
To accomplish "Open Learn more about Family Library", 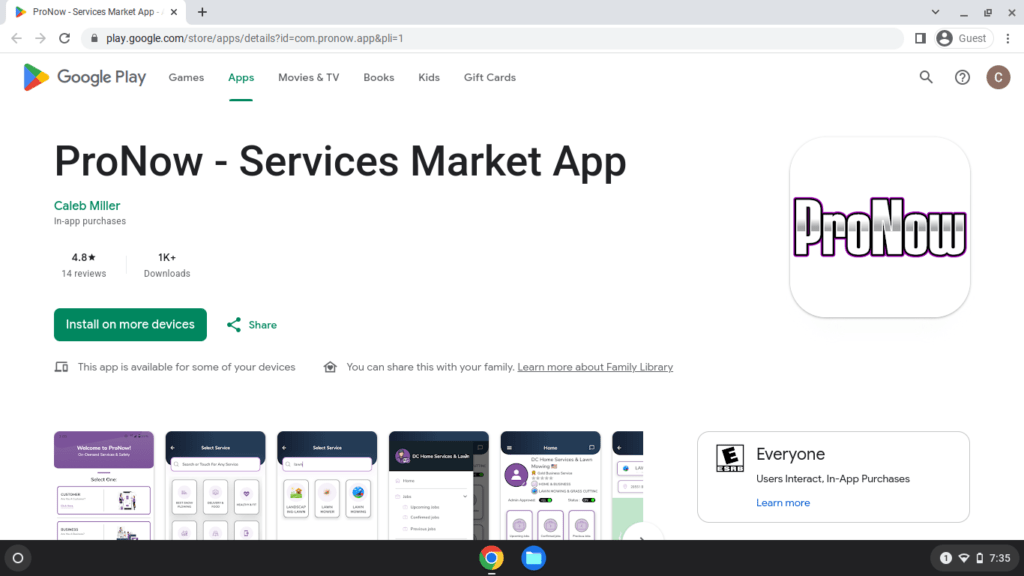I will (x=595, y=367).
